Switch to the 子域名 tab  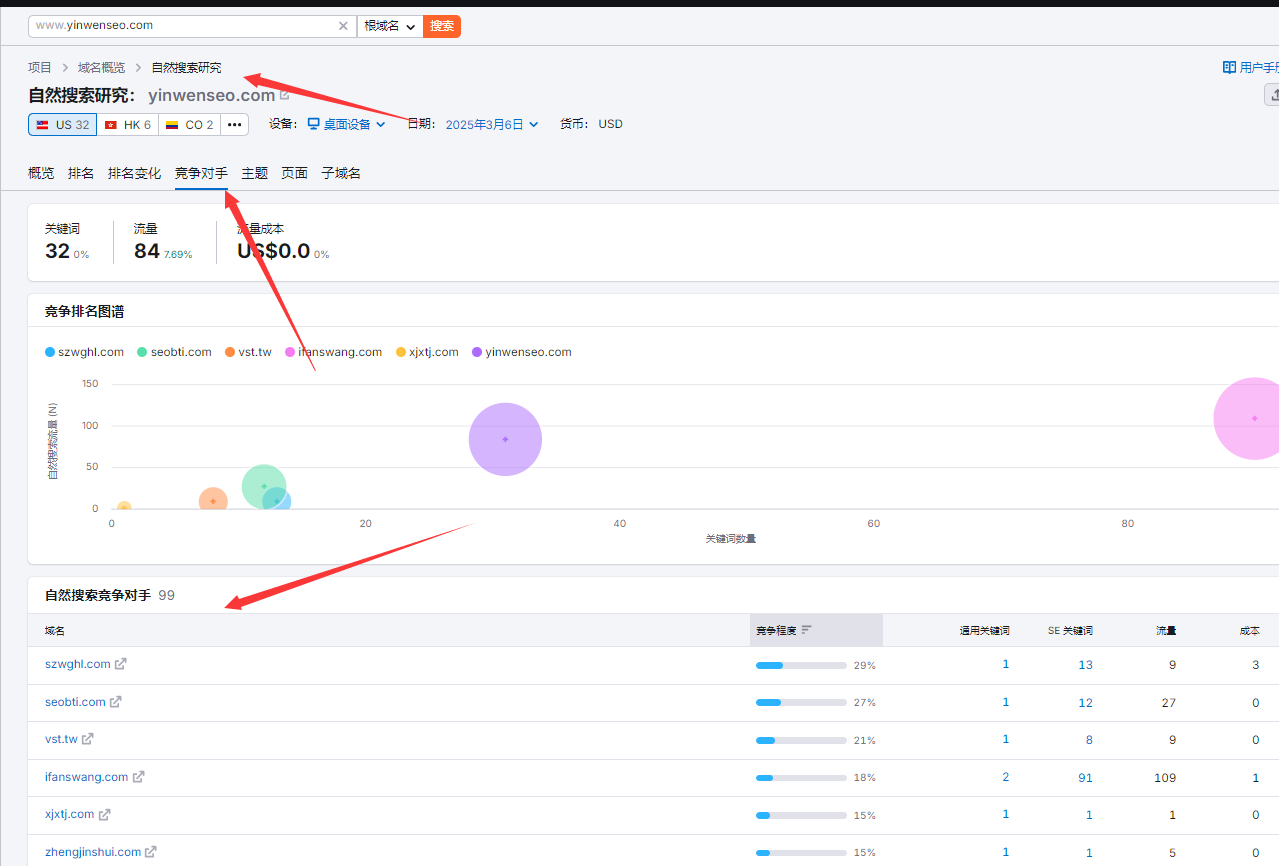(x=341, y=173)
